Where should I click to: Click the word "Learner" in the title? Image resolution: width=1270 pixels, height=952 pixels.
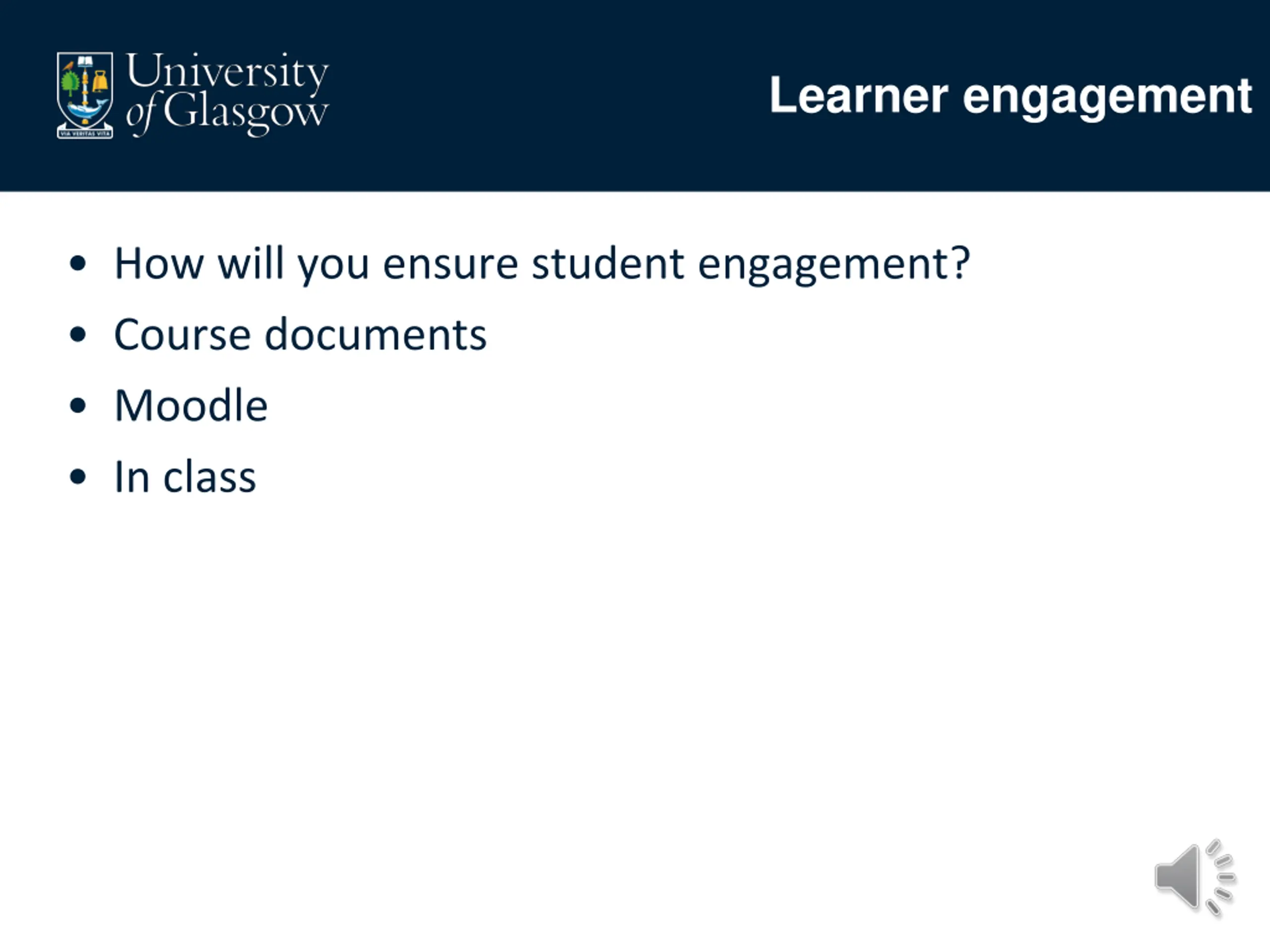pos(858,95)
